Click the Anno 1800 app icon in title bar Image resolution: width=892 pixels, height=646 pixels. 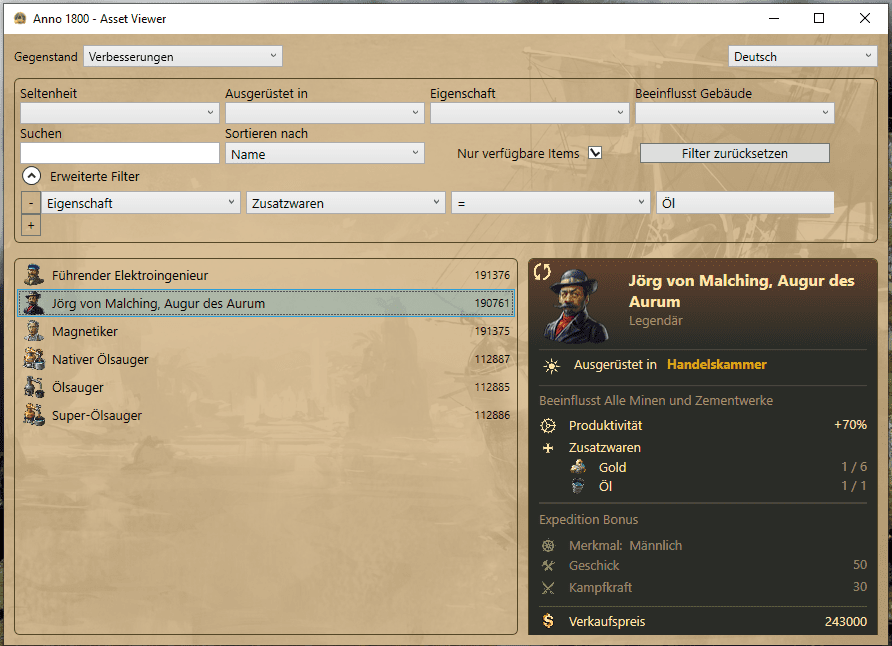coord(20,19)
